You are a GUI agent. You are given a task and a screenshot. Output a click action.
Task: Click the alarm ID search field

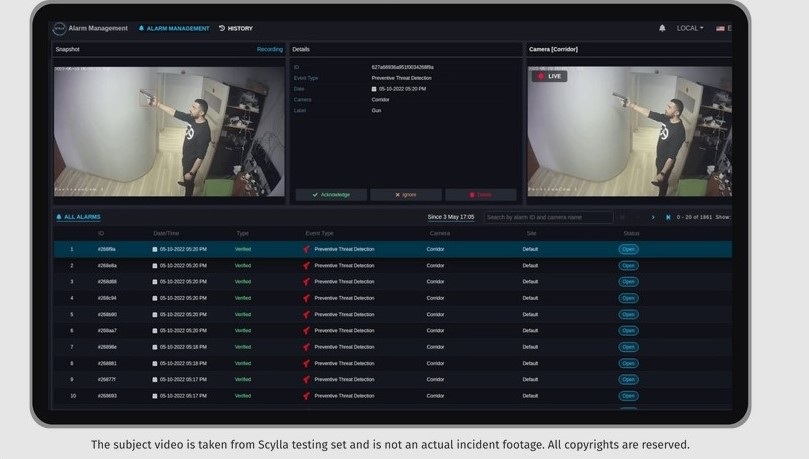547,217
